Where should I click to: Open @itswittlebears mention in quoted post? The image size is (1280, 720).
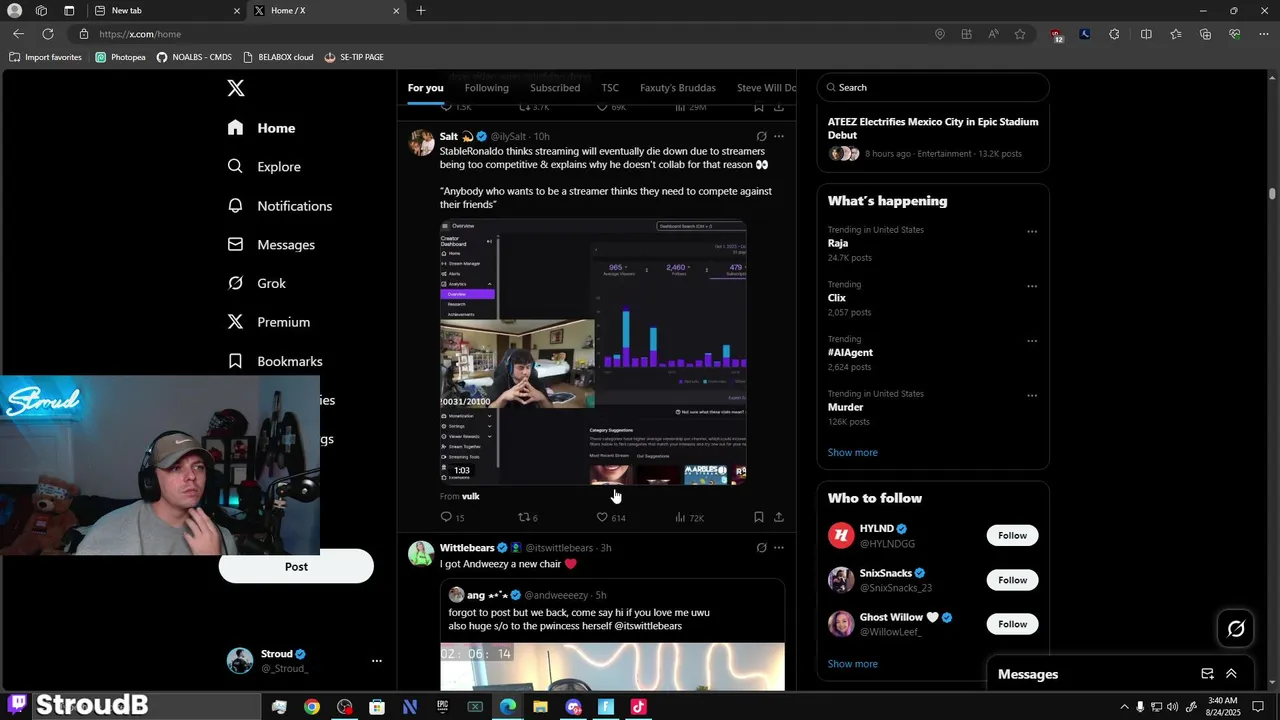[x=648, y=626]
